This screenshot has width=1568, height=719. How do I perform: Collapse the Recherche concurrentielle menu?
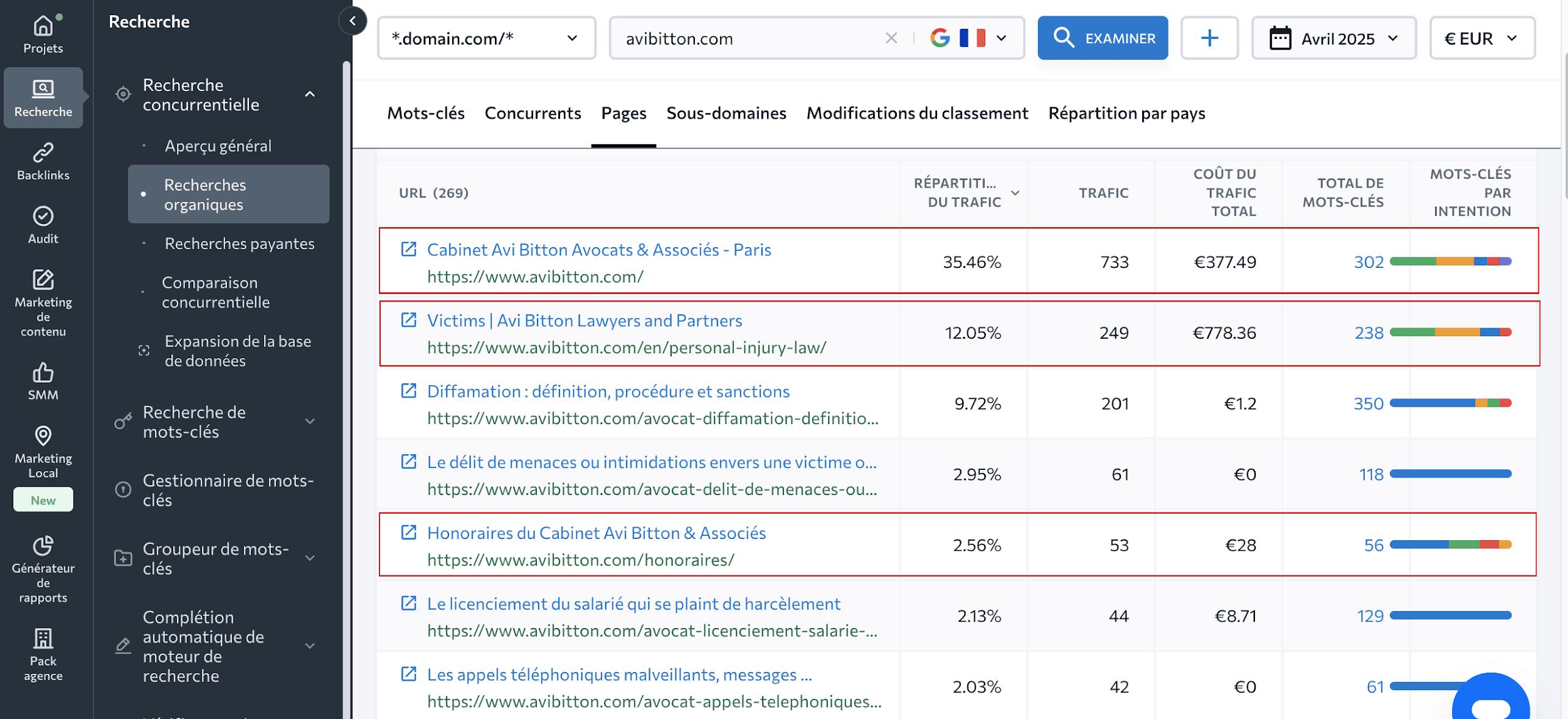tap(310, 94)
